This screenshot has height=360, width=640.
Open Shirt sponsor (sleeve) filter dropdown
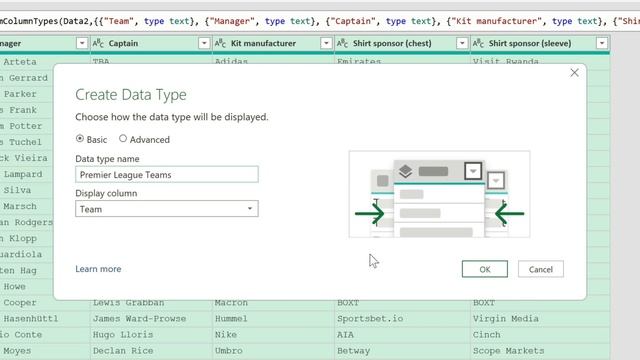coord(602,43)
